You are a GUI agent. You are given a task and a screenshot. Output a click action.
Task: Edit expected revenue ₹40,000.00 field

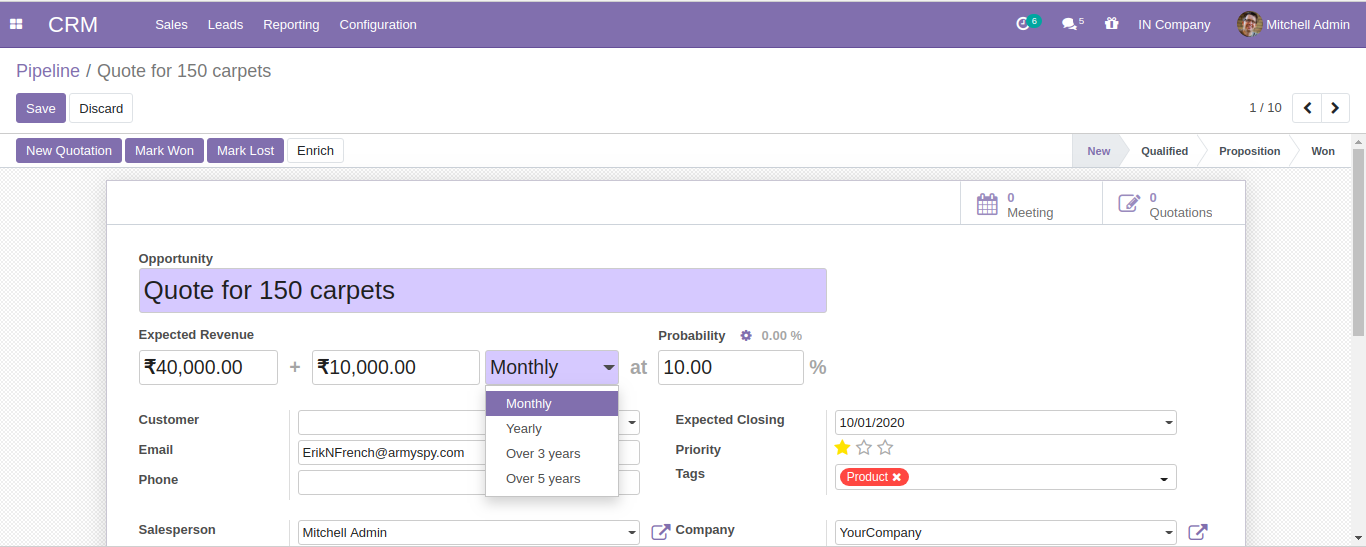click(208, 367)
